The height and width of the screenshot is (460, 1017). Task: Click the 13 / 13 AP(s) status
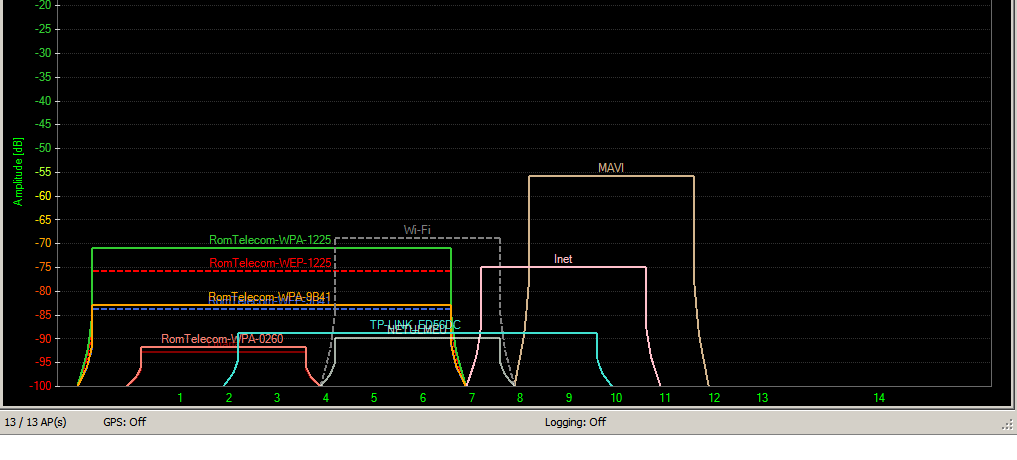[x=35, y=422]
